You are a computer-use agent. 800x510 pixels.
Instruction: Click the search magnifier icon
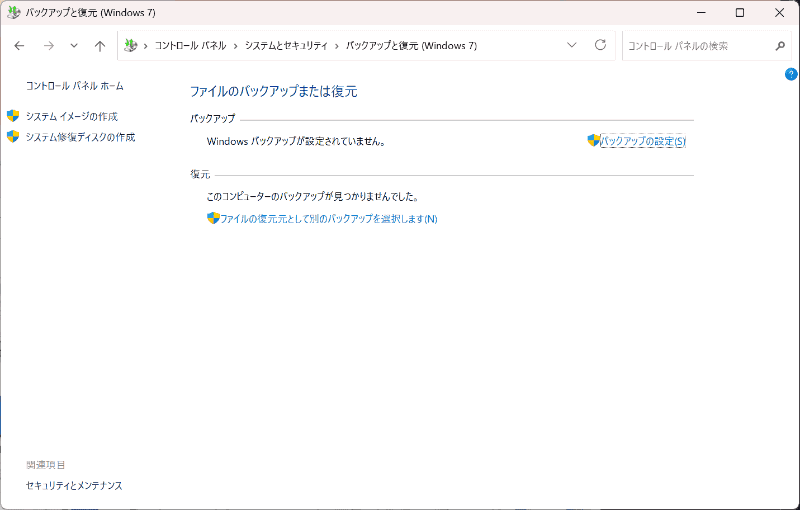pos(780,46)
